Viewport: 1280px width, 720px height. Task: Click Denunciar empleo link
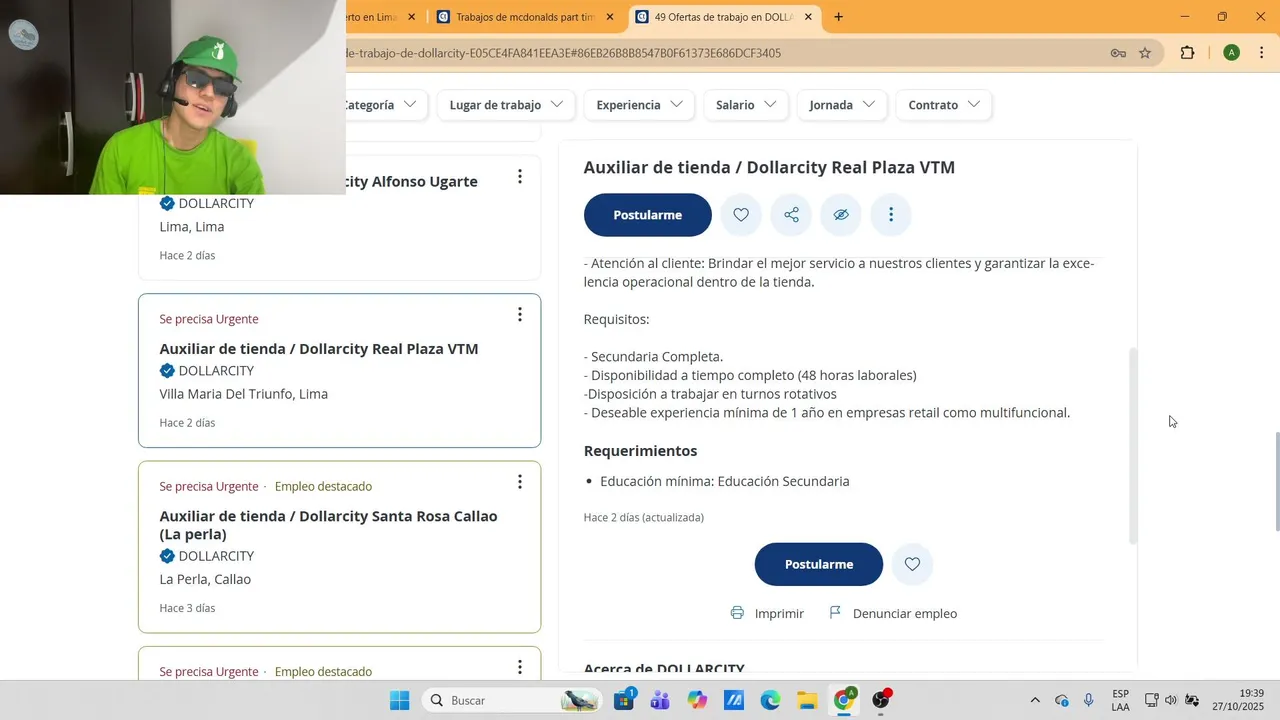point(905,614)
